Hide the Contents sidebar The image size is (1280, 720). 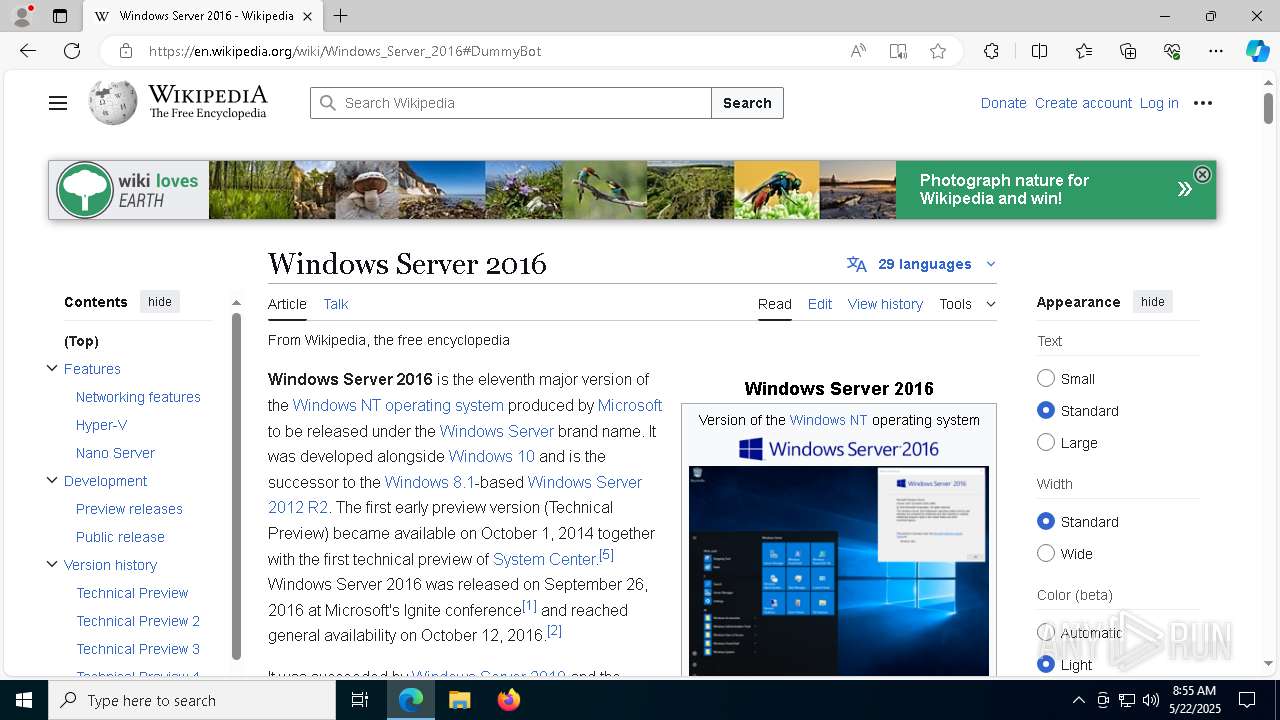160,302
